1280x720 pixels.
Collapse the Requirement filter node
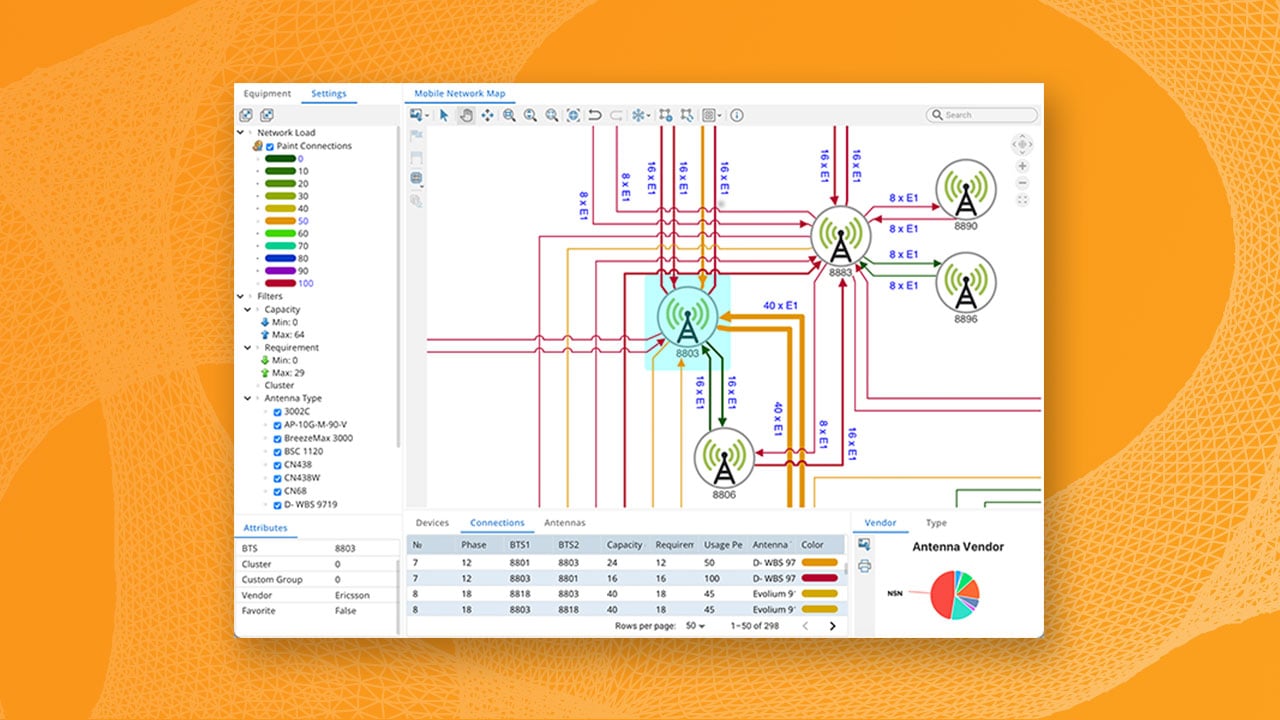coord(248,348)
